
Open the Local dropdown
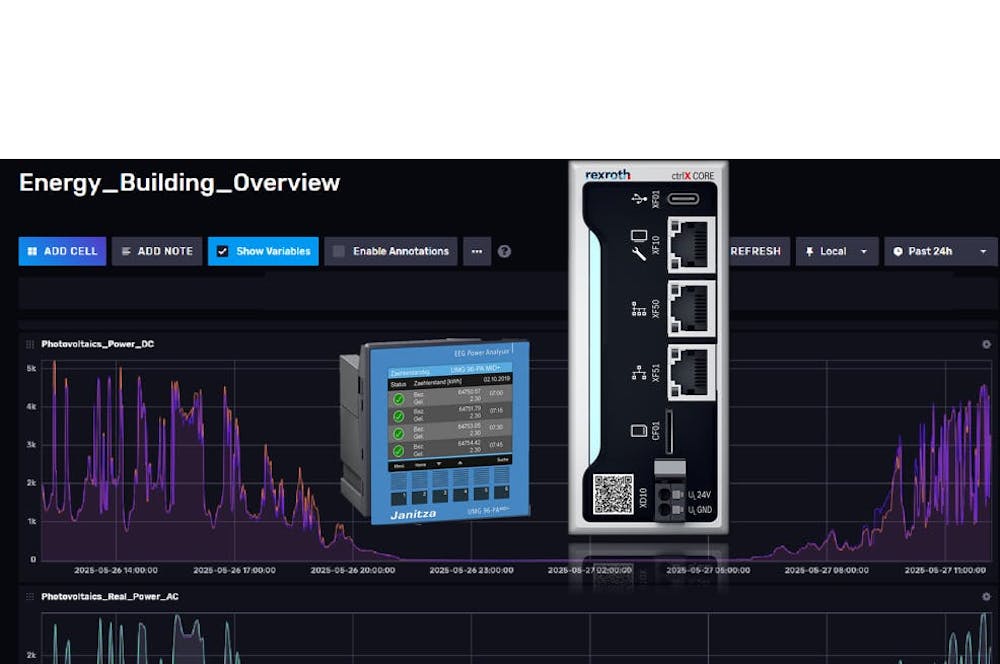coord(836,251)
